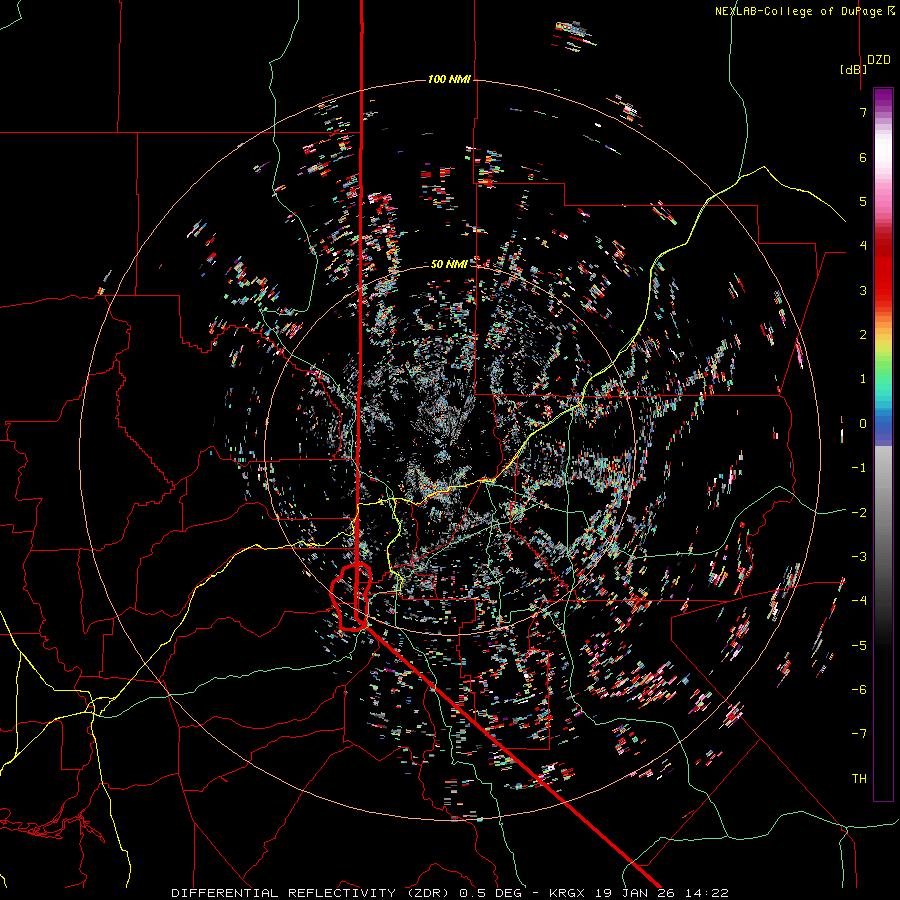
Task: Click the legend value -4
Action: click(x=859, y=600)
